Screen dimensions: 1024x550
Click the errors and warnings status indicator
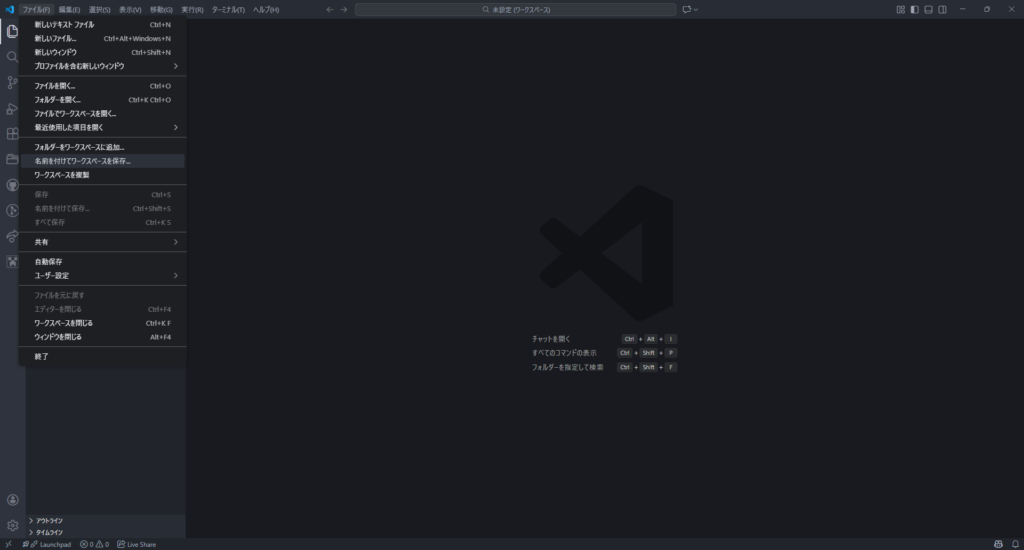point(94,544)
